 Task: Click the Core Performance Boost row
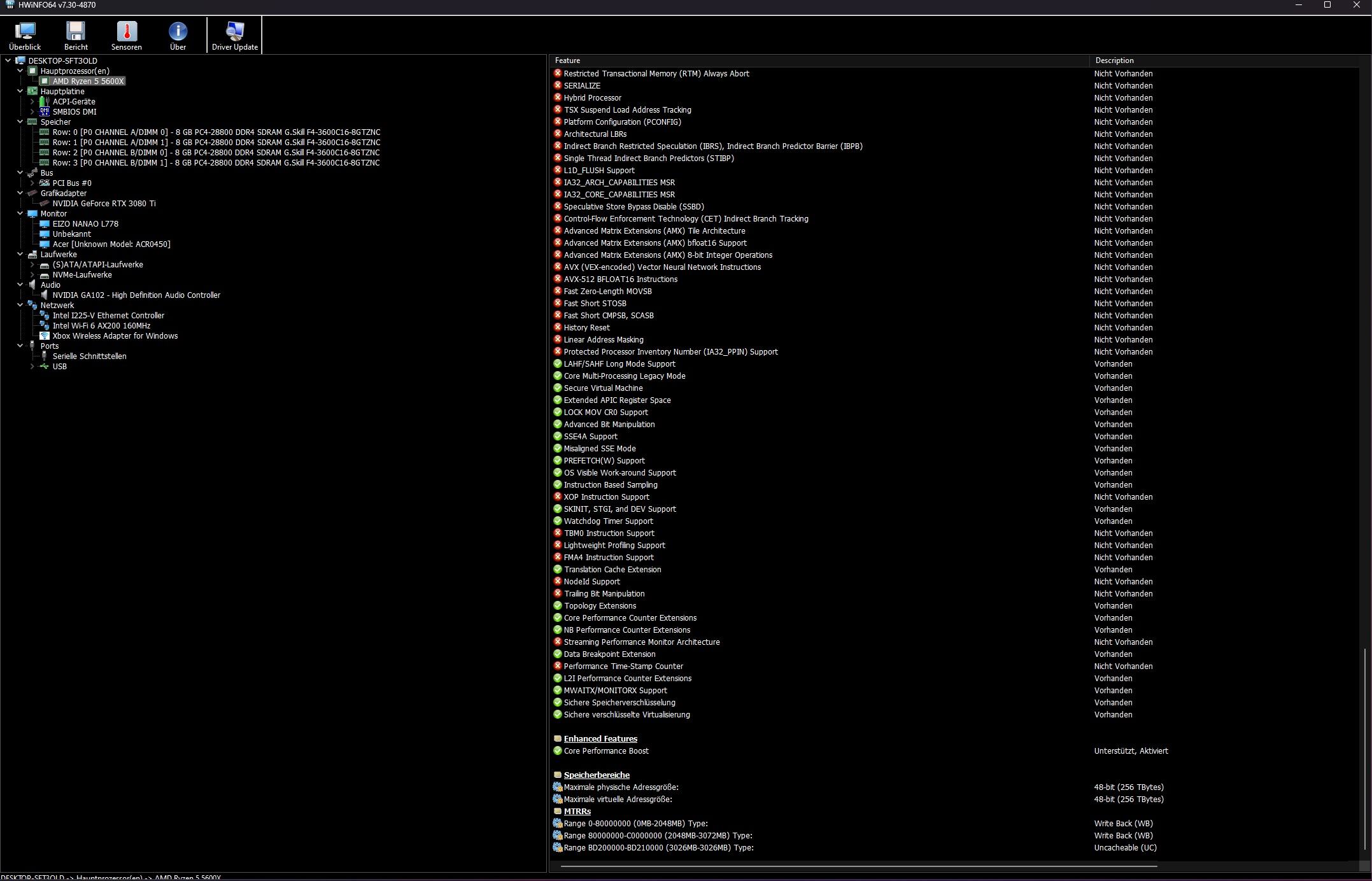[605, 751]
